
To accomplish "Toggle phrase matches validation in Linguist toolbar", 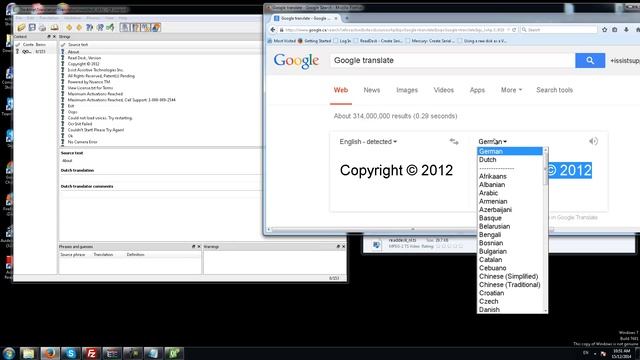I will click(146, 27).
